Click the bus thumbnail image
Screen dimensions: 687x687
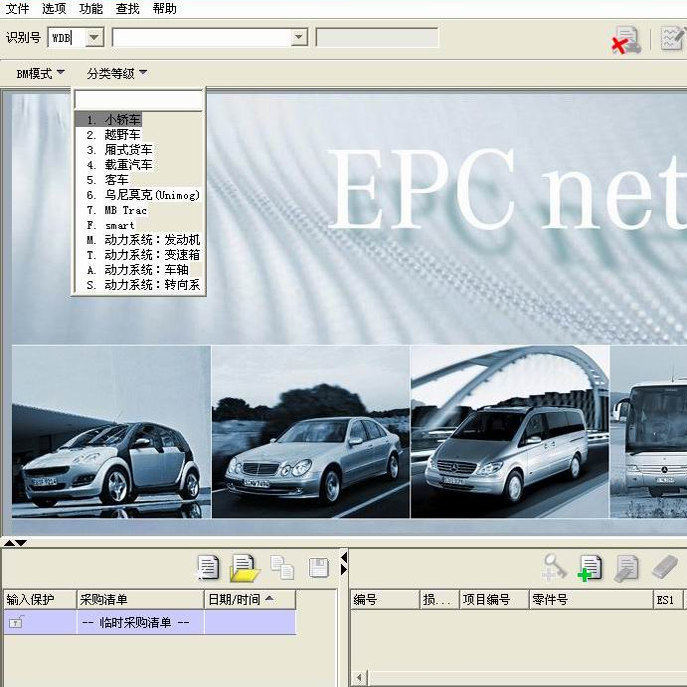pyautogui.click(x=648, y=432)
